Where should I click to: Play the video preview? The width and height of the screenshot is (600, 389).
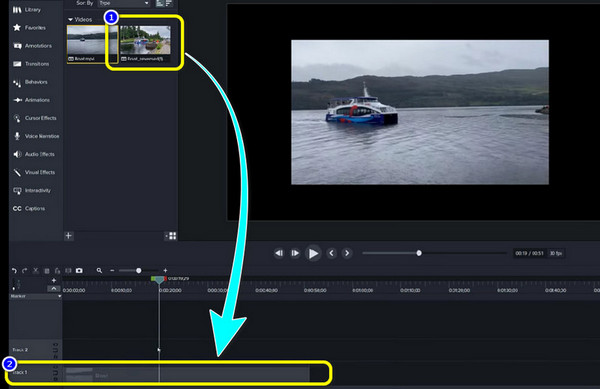[x=313, y=253]
